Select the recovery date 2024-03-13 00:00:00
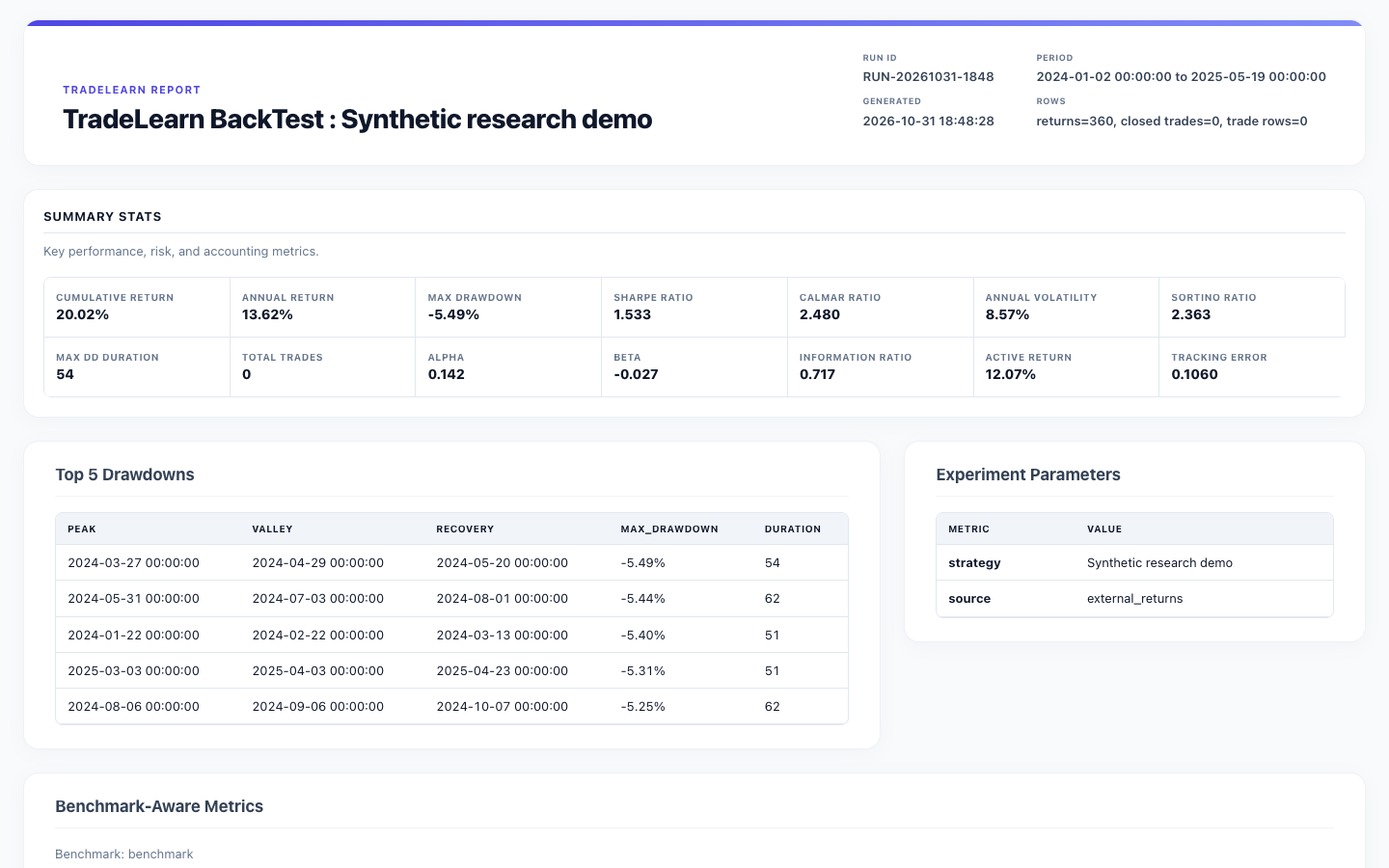The image size is (1389, 868). tap(503, 636)
